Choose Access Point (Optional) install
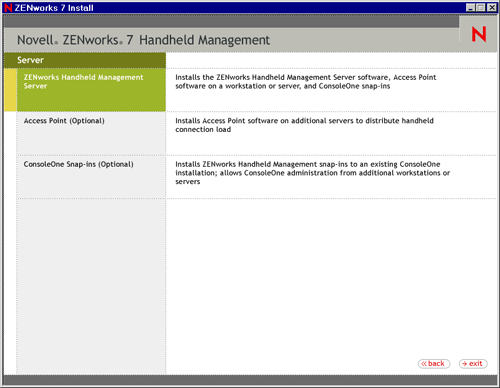This screenshot has height=388, width=500. [x=91, y=133]
